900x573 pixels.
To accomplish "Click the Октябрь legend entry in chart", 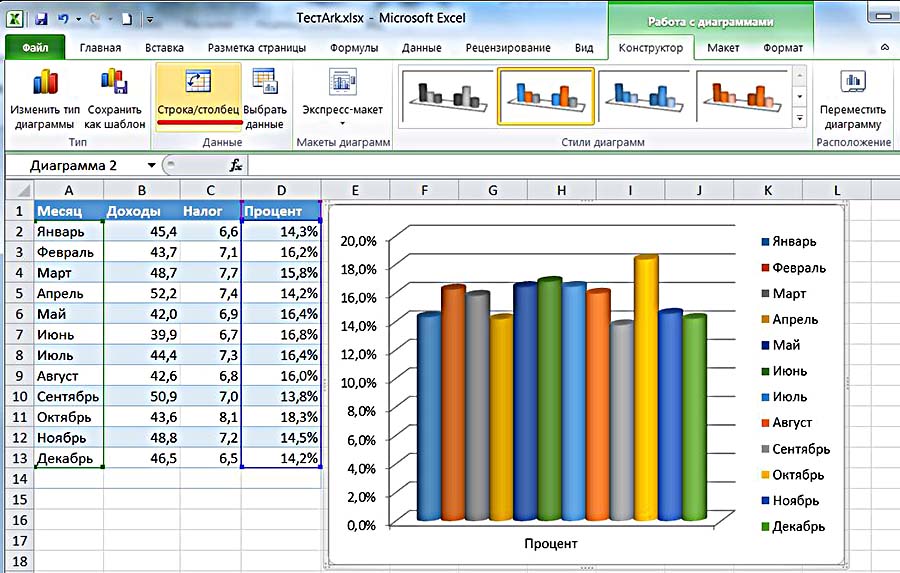I will point(795,475).
